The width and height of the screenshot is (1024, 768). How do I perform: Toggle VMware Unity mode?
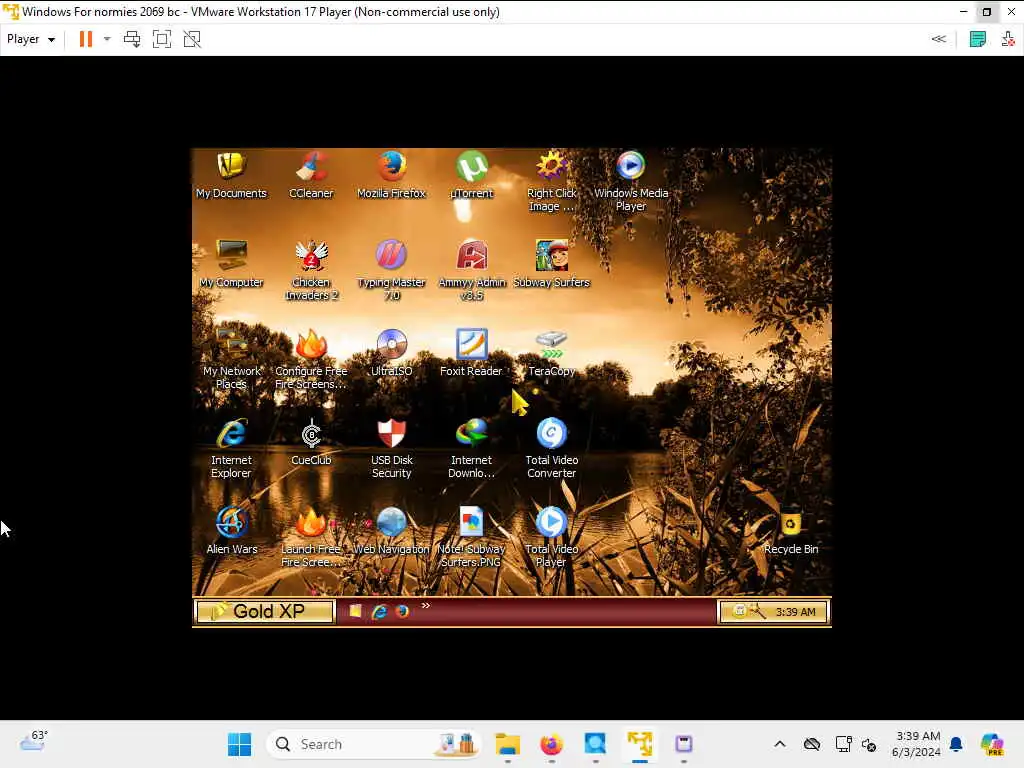[192, 39]
